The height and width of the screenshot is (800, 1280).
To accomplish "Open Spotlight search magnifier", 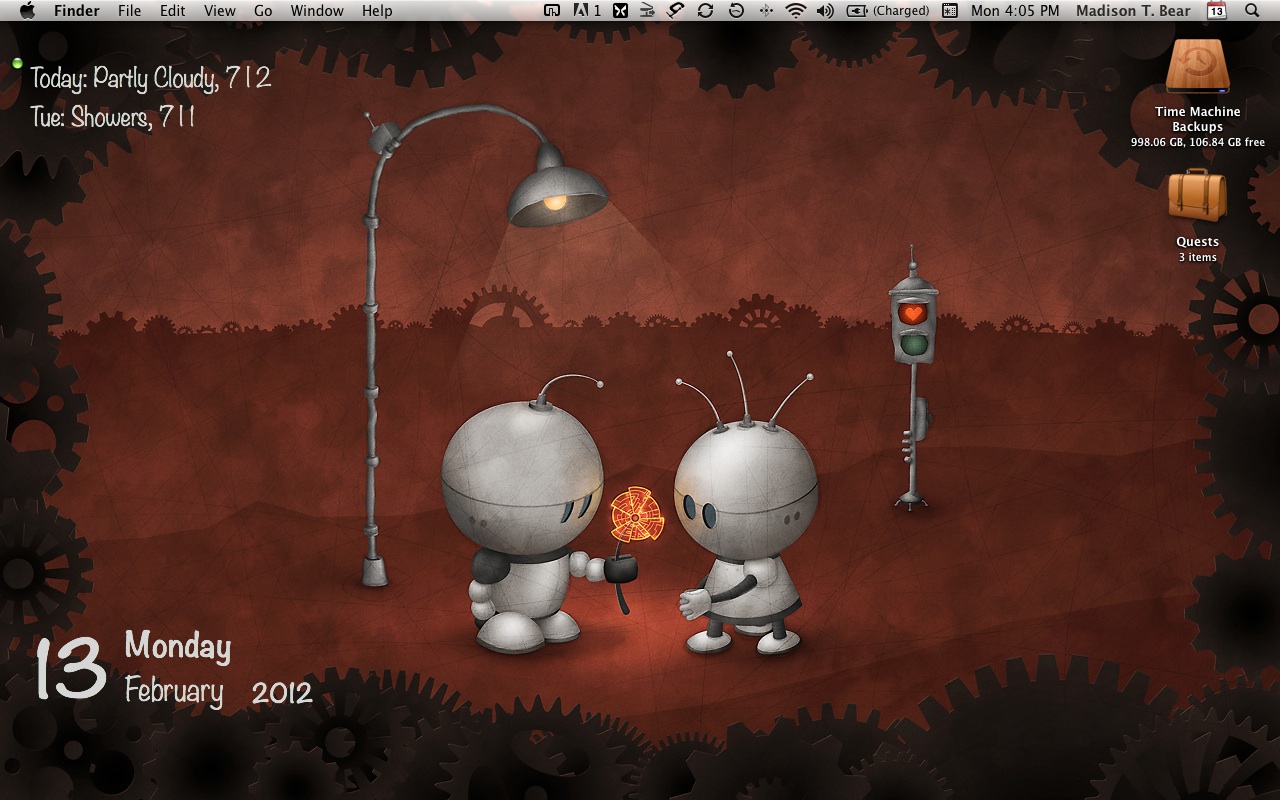I will pyautogui.click(x=1252, y=10).
